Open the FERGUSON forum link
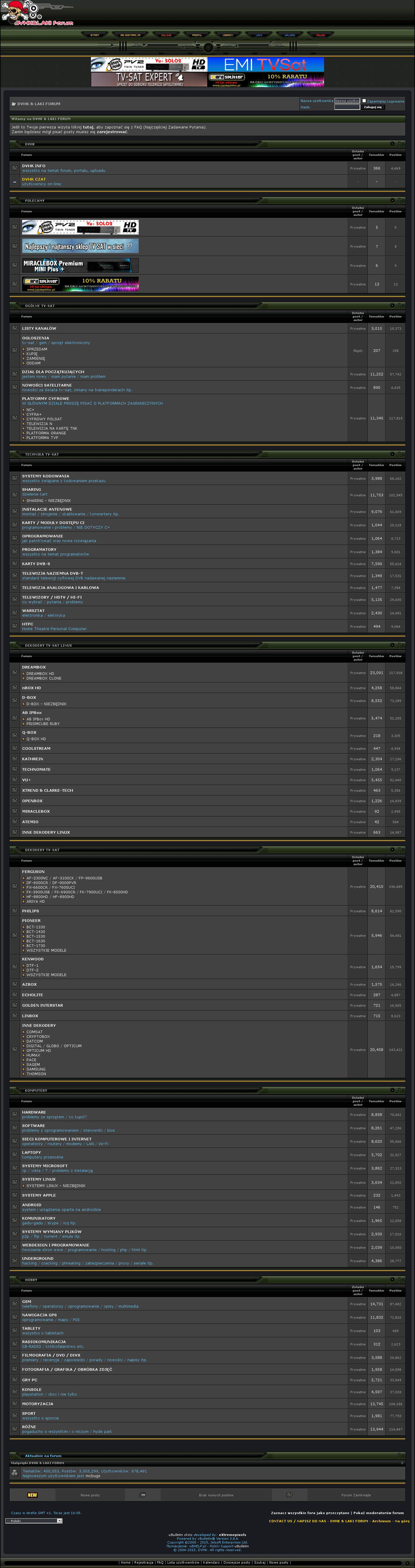This screenshot has height=1568, width=415. click(x=34, y=872)
